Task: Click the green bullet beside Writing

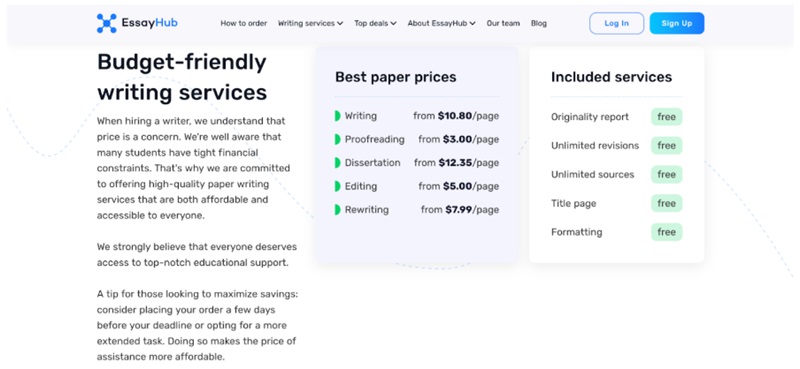Action: tap(337, 116)
